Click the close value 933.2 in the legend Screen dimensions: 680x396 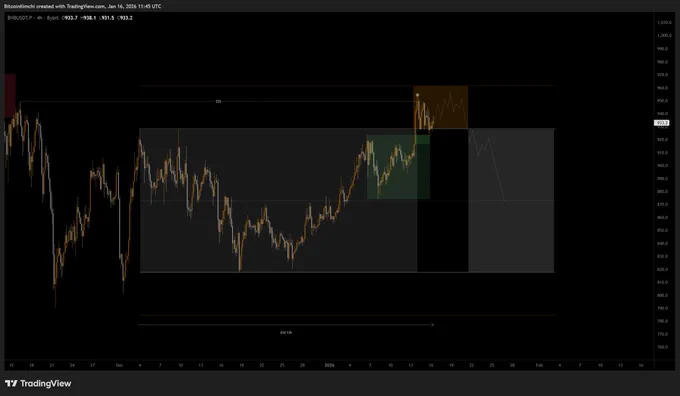pos(125,18)
